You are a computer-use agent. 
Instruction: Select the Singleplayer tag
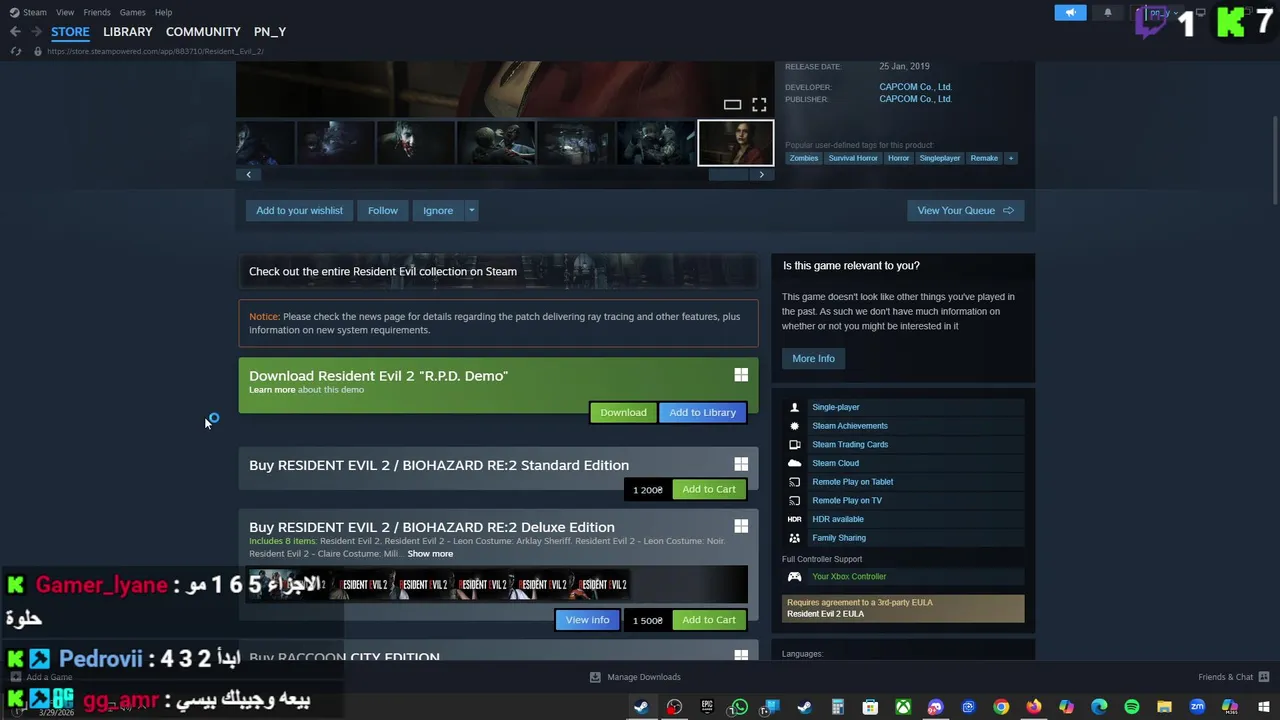tap(939, 158)
